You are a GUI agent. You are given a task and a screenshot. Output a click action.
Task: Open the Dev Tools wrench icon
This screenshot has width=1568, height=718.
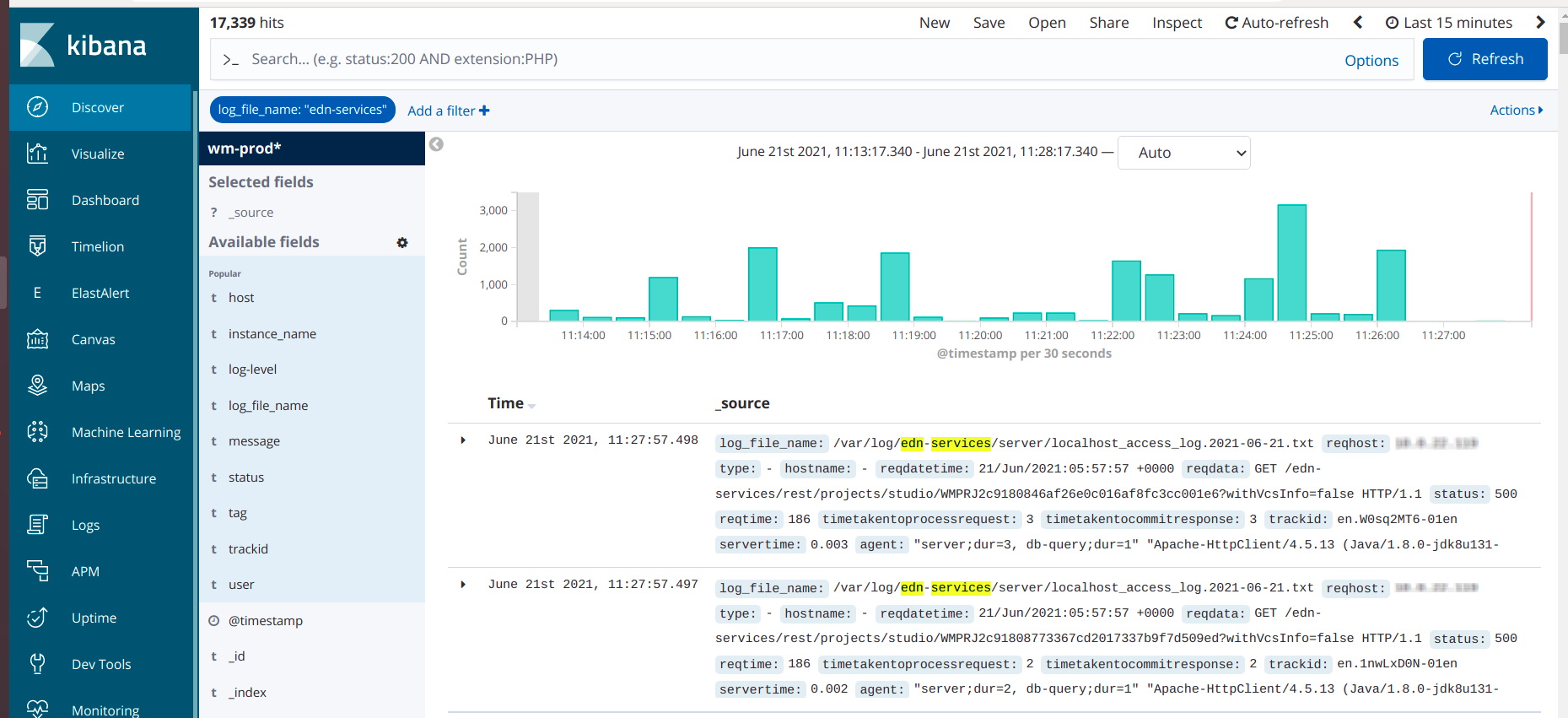tap(37, 664)
